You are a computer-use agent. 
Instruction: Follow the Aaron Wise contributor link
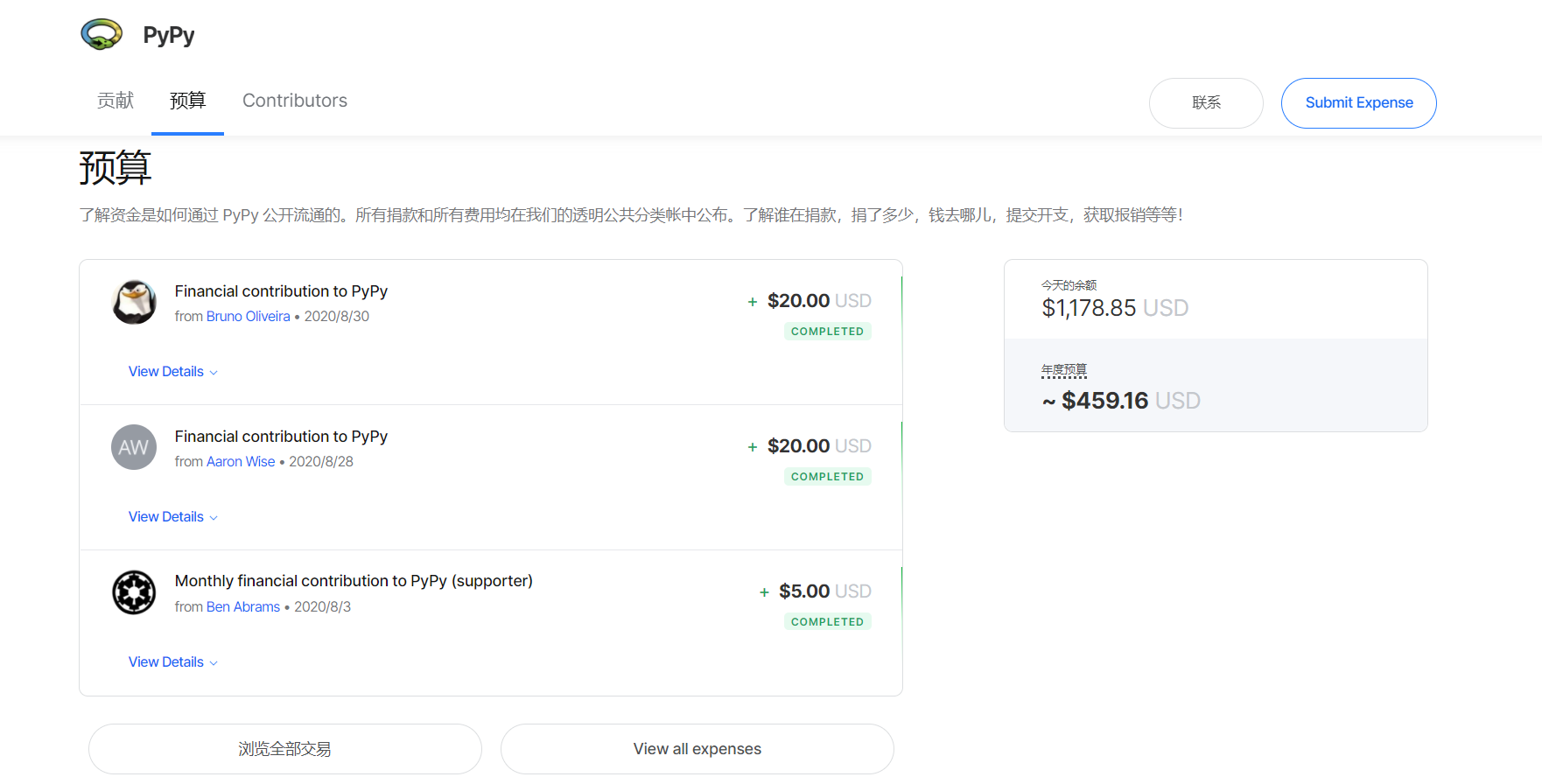(x=241, y=462)
